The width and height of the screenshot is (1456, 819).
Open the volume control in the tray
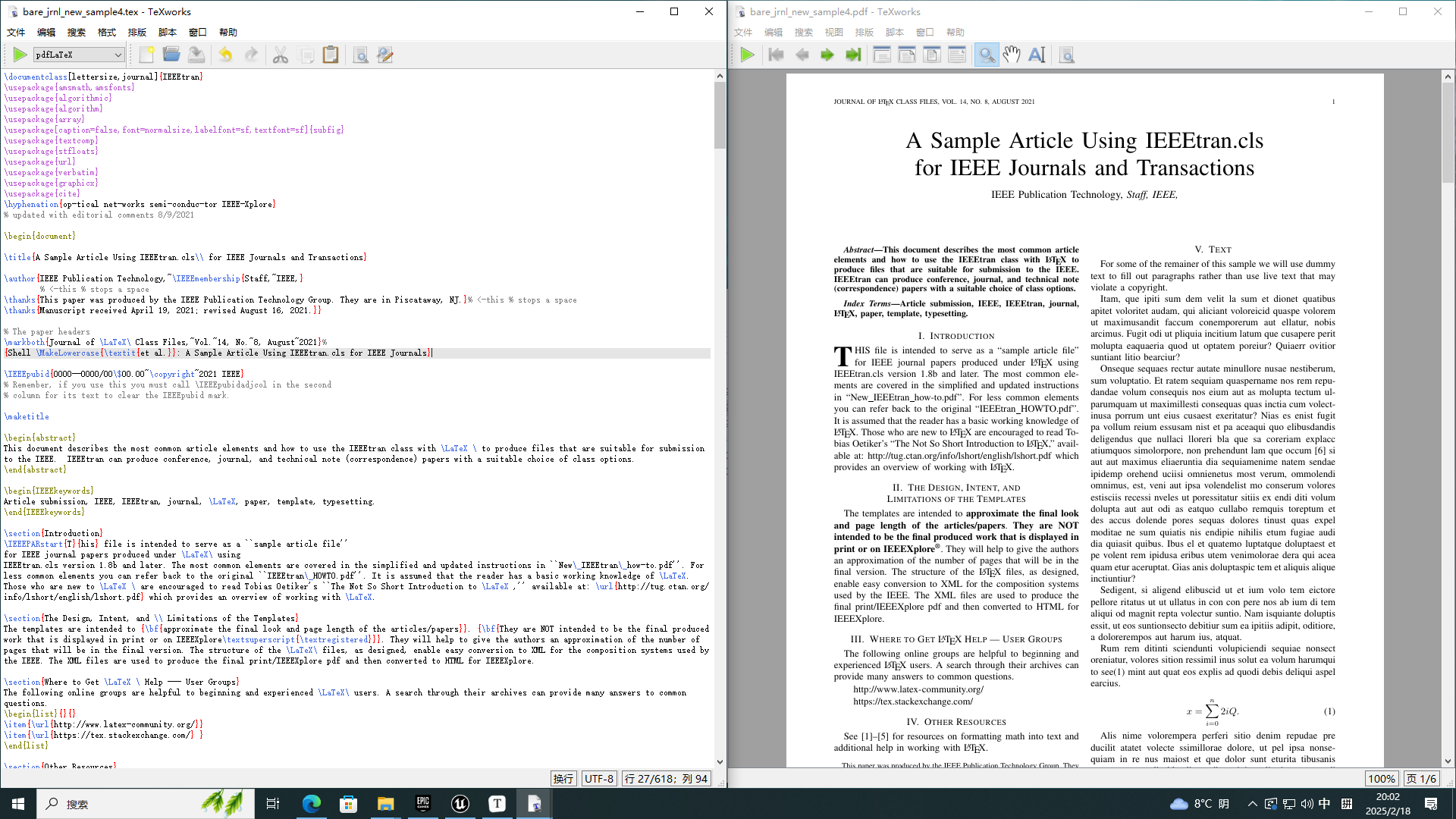click(1307, 804)
